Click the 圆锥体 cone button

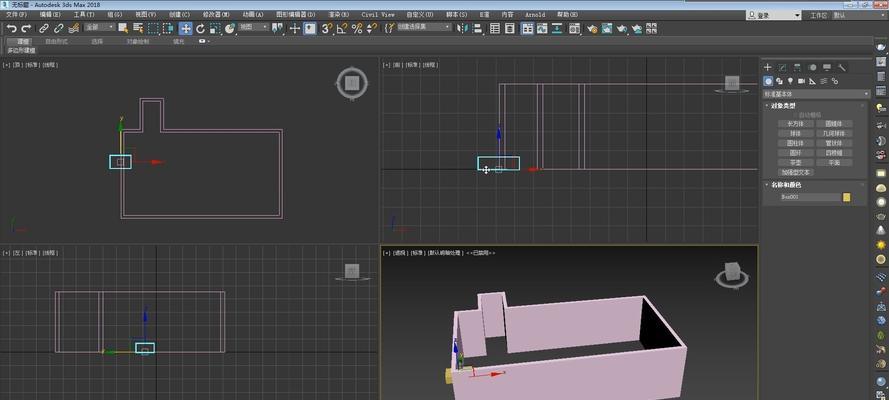833,124
